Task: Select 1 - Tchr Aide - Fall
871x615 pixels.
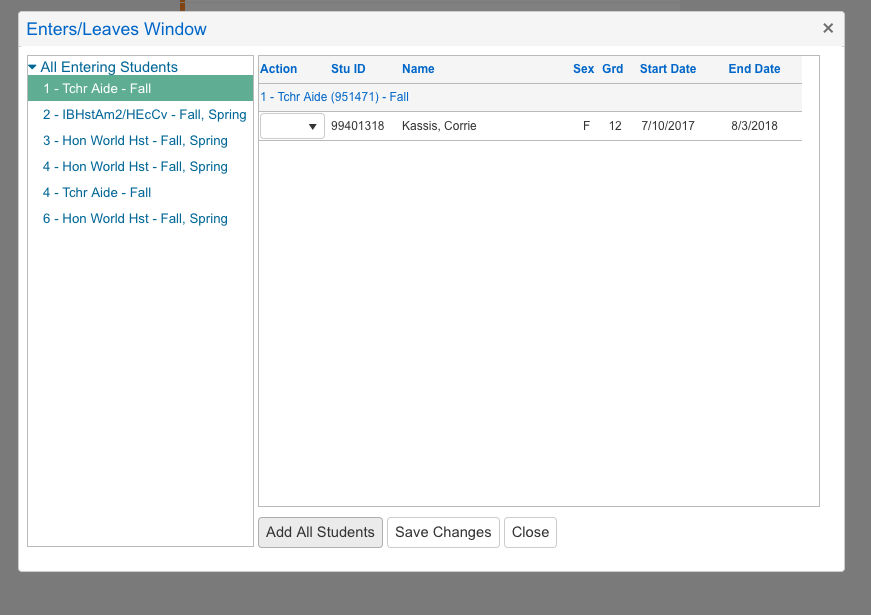Action: (x=141, y=88)
